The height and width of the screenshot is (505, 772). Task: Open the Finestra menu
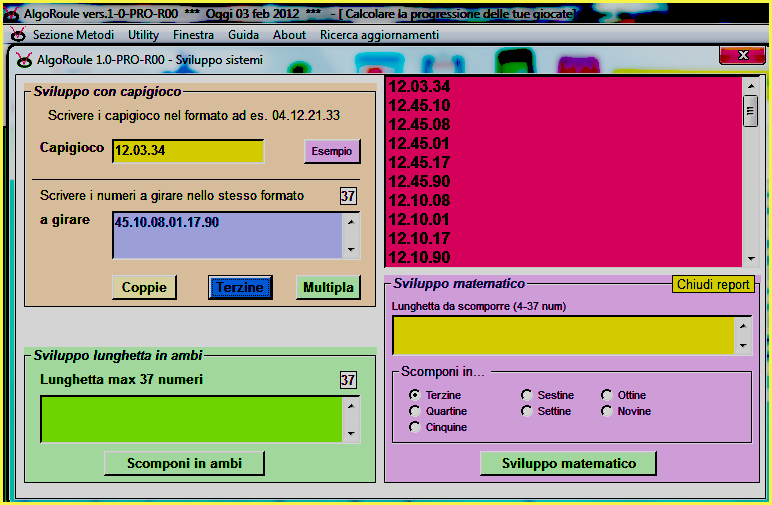tap(193, 35)
